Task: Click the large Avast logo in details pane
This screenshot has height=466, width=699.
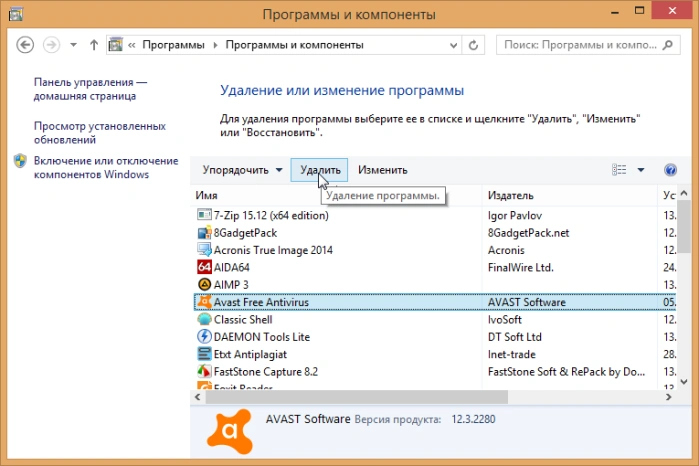Action: tap(230, 431)
